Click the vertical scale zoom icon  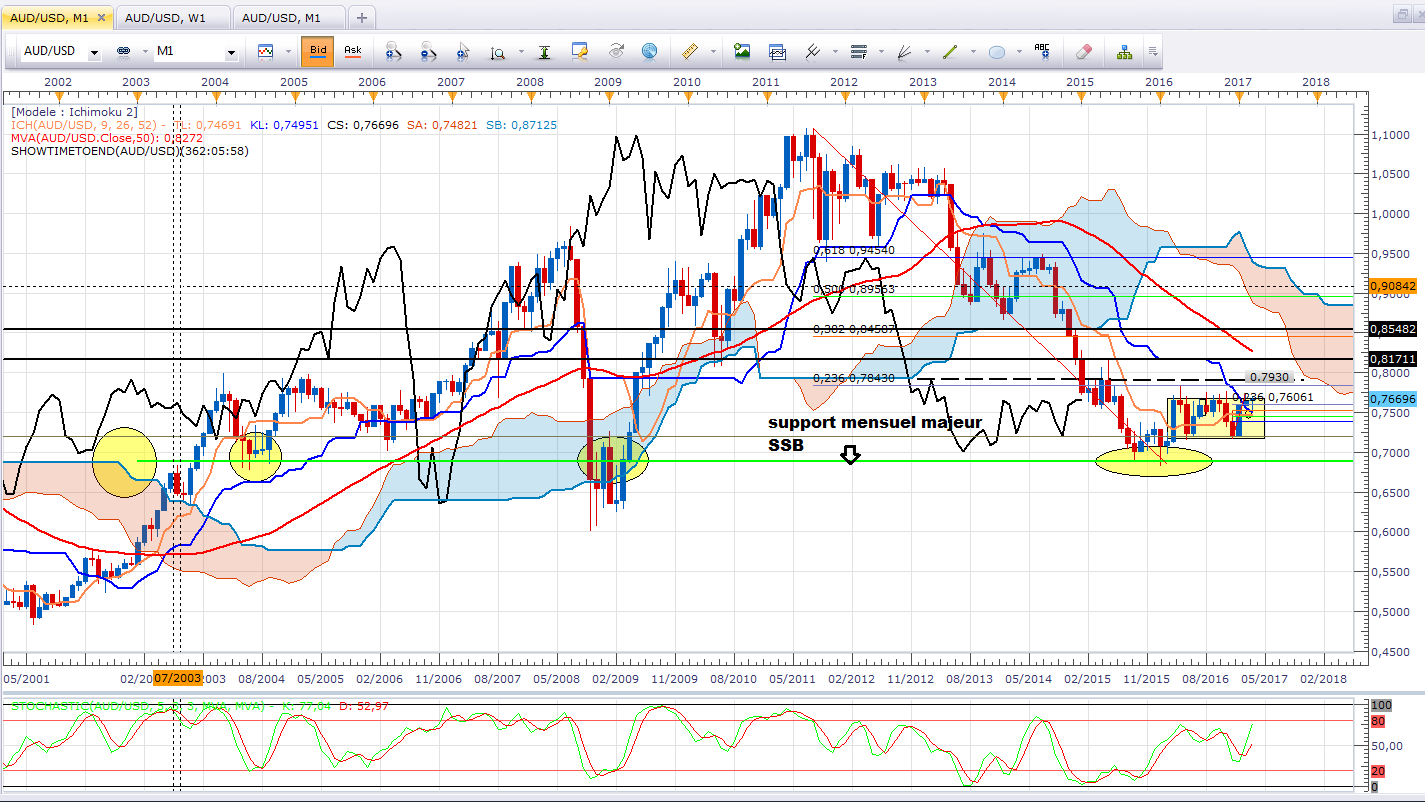tap(497, 51)
